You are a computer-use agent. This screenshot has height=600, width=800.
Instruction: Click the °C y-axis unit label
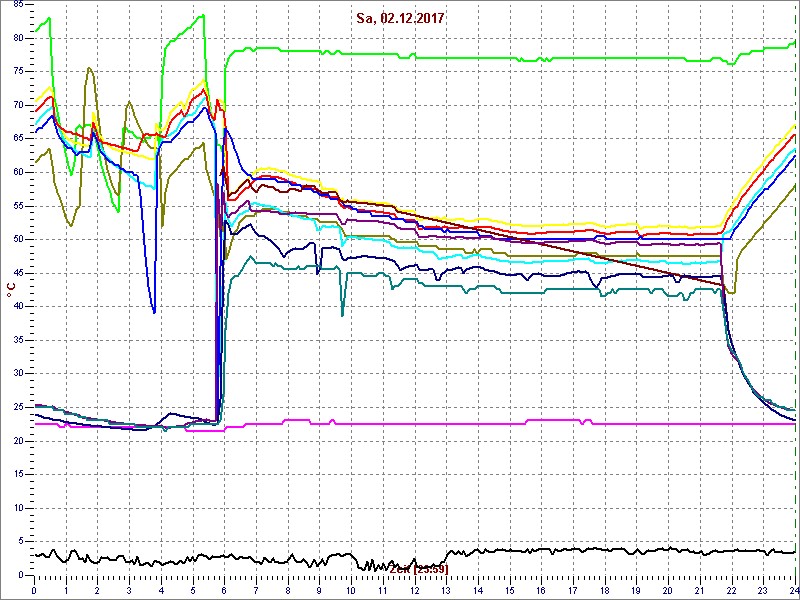coord(11,289)
